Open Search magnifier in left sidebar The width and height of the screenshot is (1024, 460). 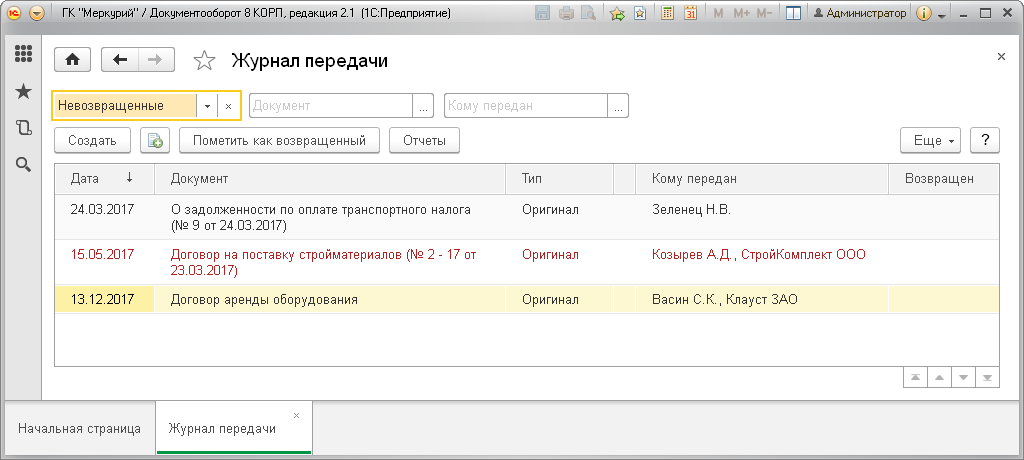point(24,165)
